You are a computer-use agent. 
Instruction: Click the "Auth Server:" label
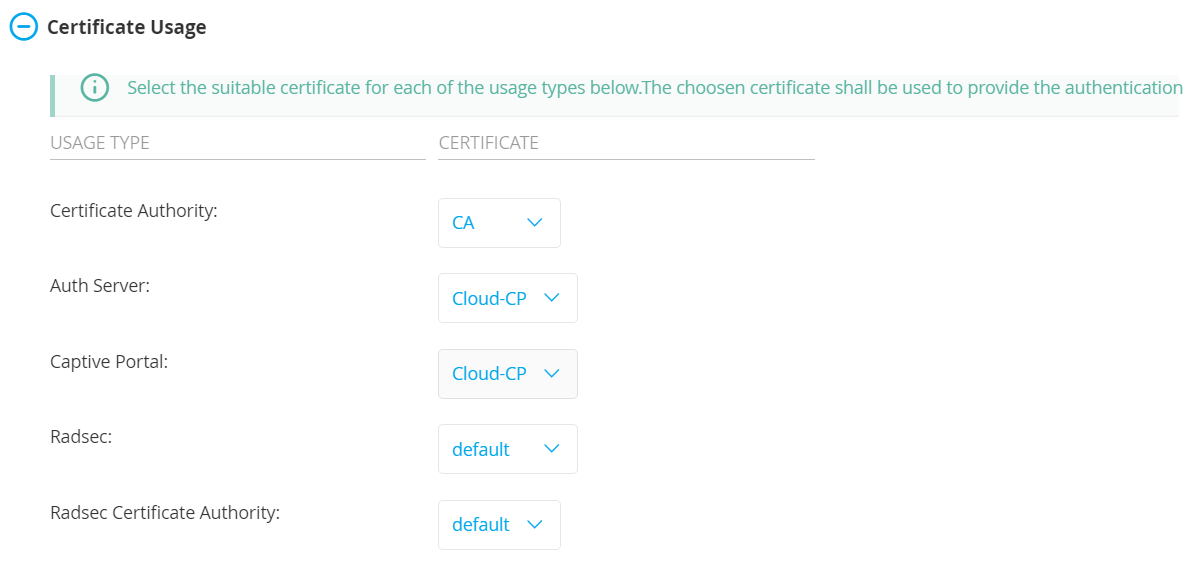[100, 286]
